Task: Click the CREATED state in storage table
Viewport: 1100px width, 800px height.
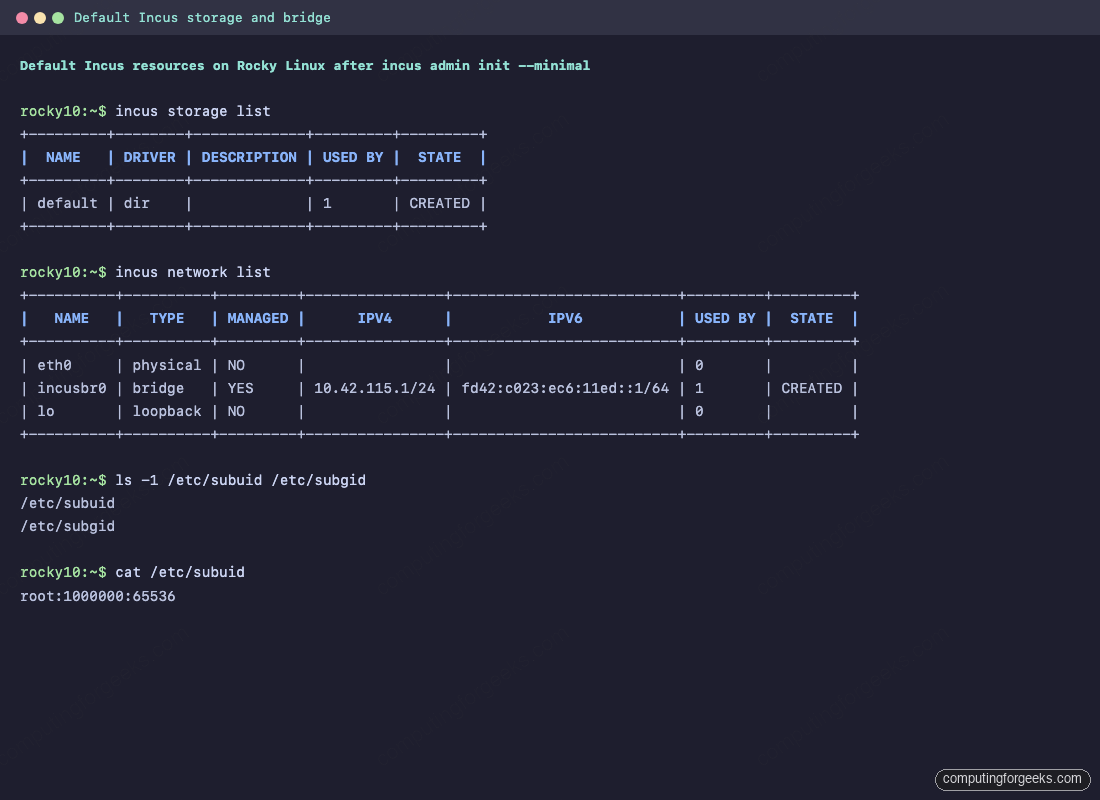Action: [x=439, y=203]
